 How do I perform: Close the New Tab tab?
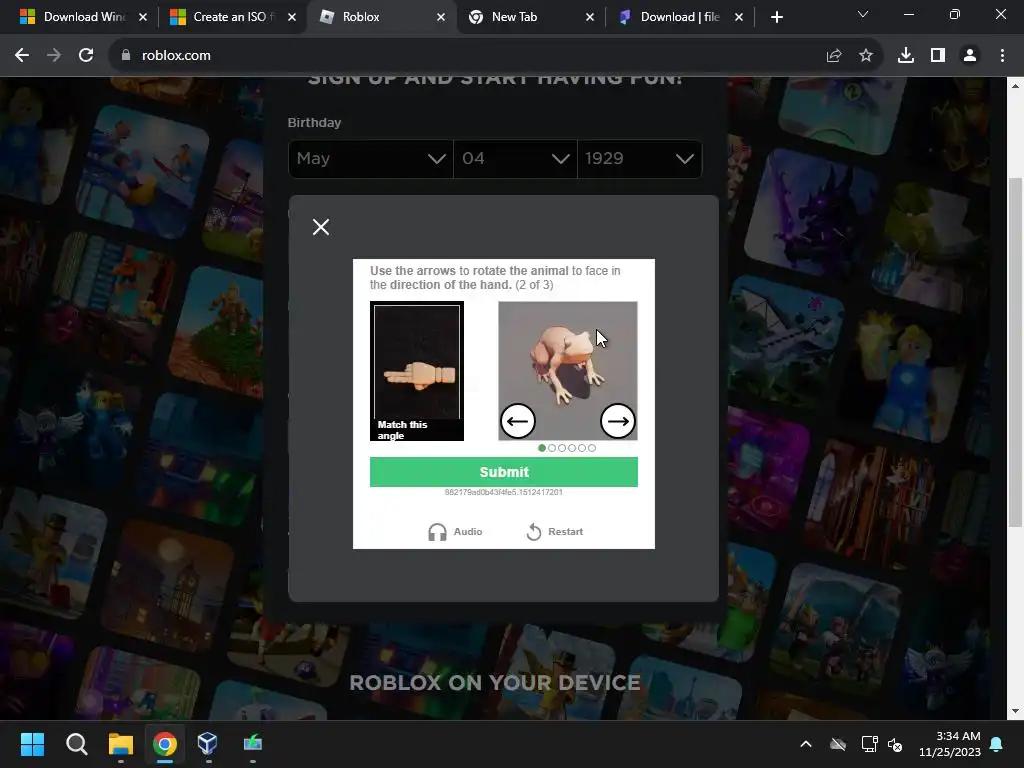pos(590,18)
